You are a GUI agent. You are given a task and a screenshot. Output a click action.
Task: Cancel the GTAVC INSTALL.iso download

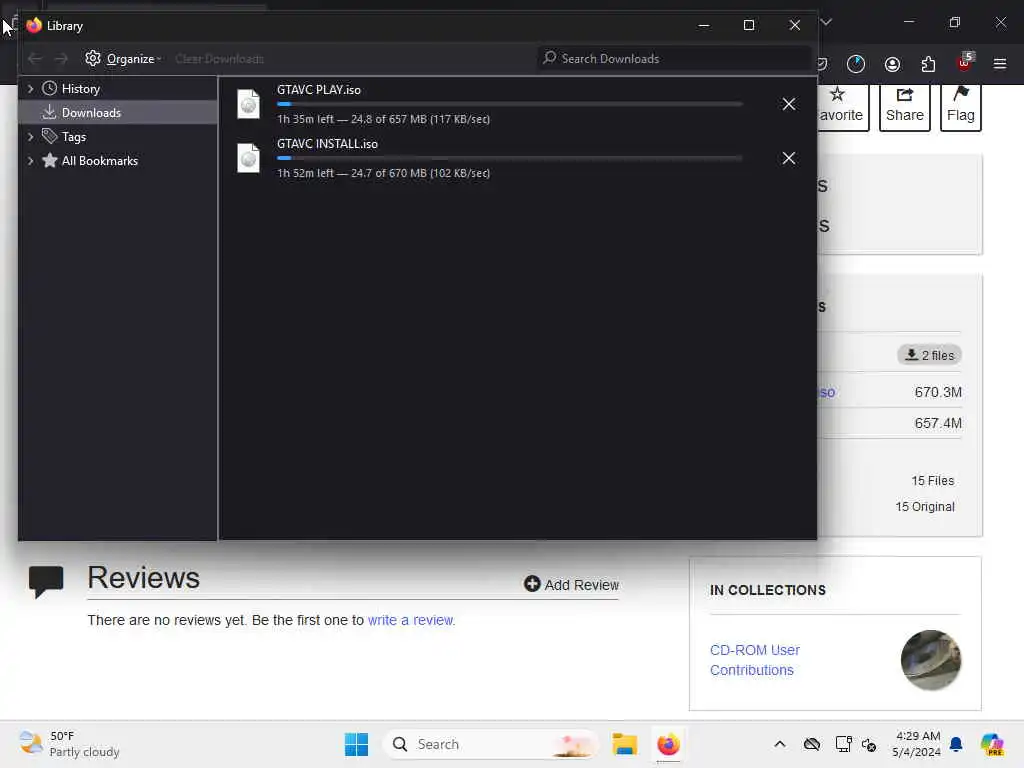tap(789, 159)
